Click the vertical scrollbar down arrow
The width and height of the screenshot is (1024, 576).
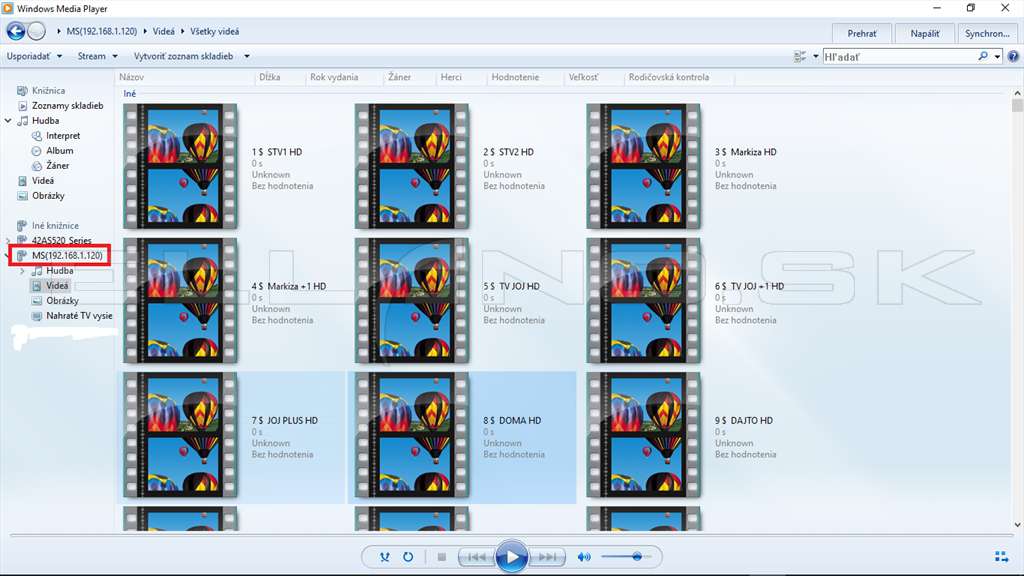pos(1017,524)
